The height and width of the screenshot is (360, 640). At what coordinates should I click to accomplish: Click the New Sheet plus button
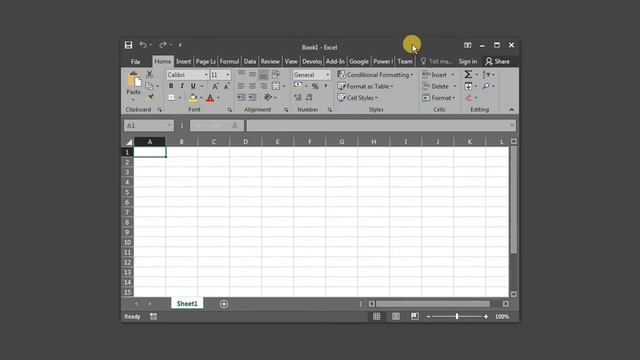click(224, 304)
